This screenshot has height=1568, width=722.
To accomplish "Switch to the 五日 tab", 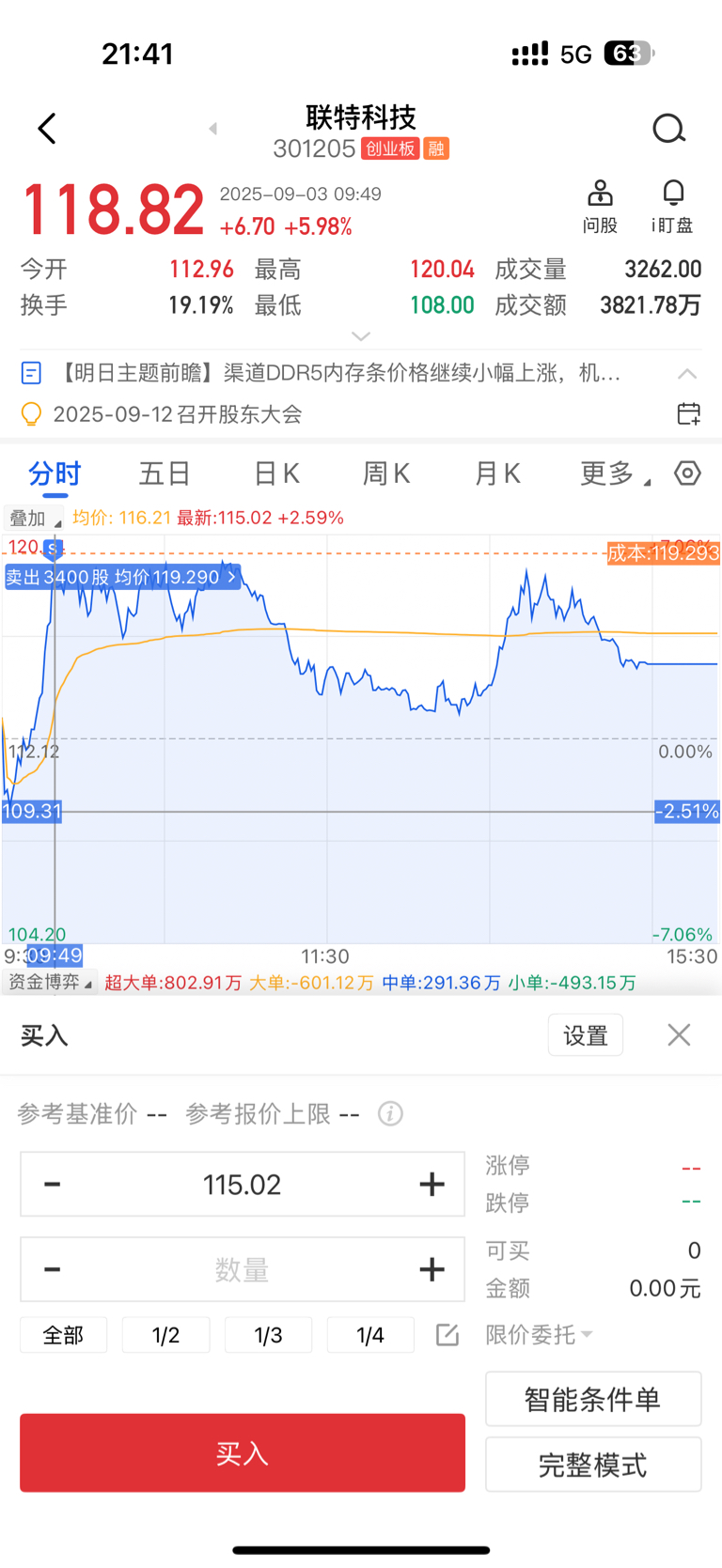I will coord(165,473).
